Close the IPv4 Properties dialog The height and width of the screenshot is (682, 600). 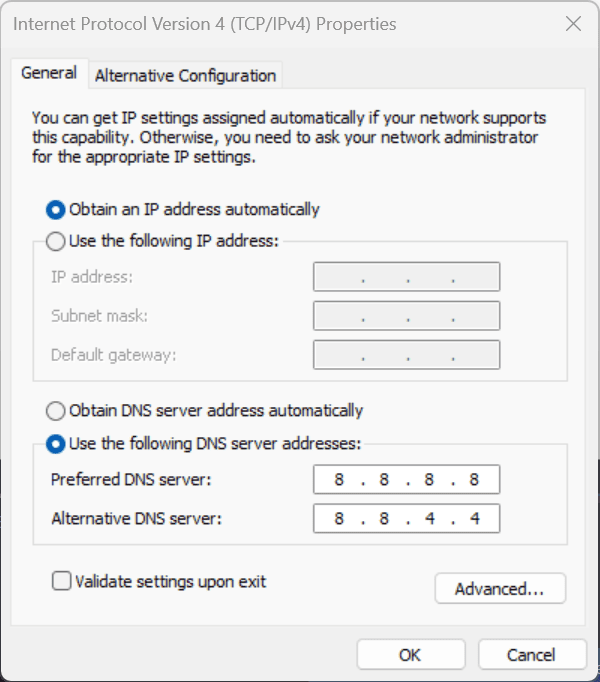click(x=573, y=24)
